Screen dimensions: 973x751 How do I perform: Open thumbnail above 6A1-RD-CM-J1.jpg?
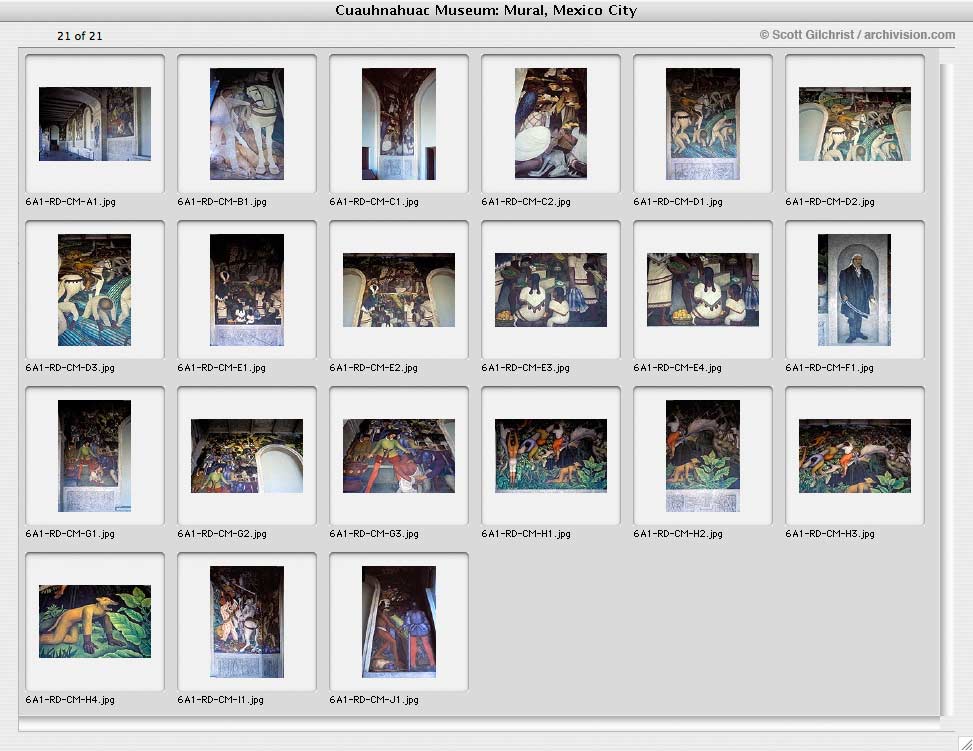[x=399, y=621]
